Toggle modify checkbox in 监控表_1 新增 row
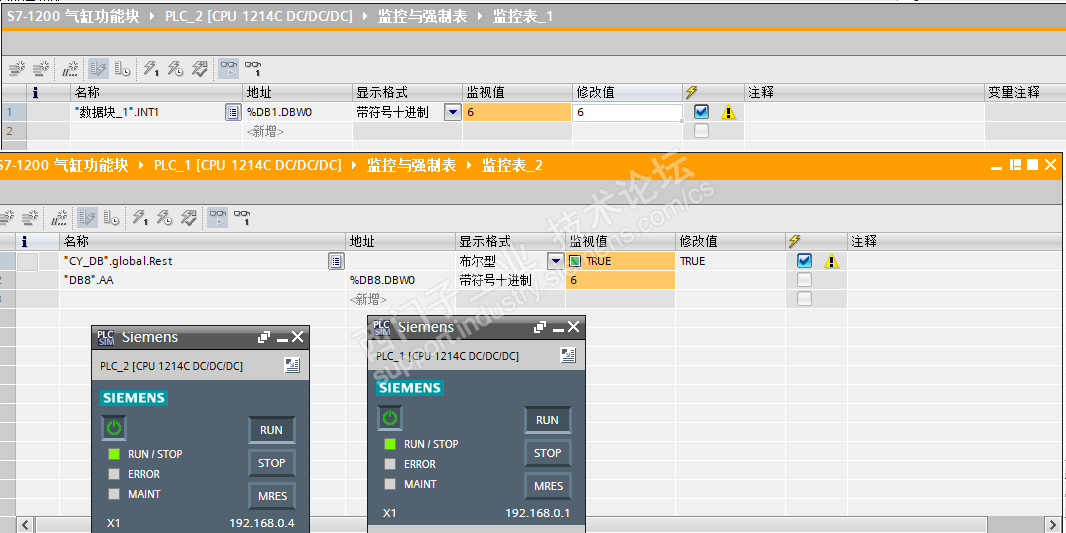1066x533 pixels. (702, 131)
